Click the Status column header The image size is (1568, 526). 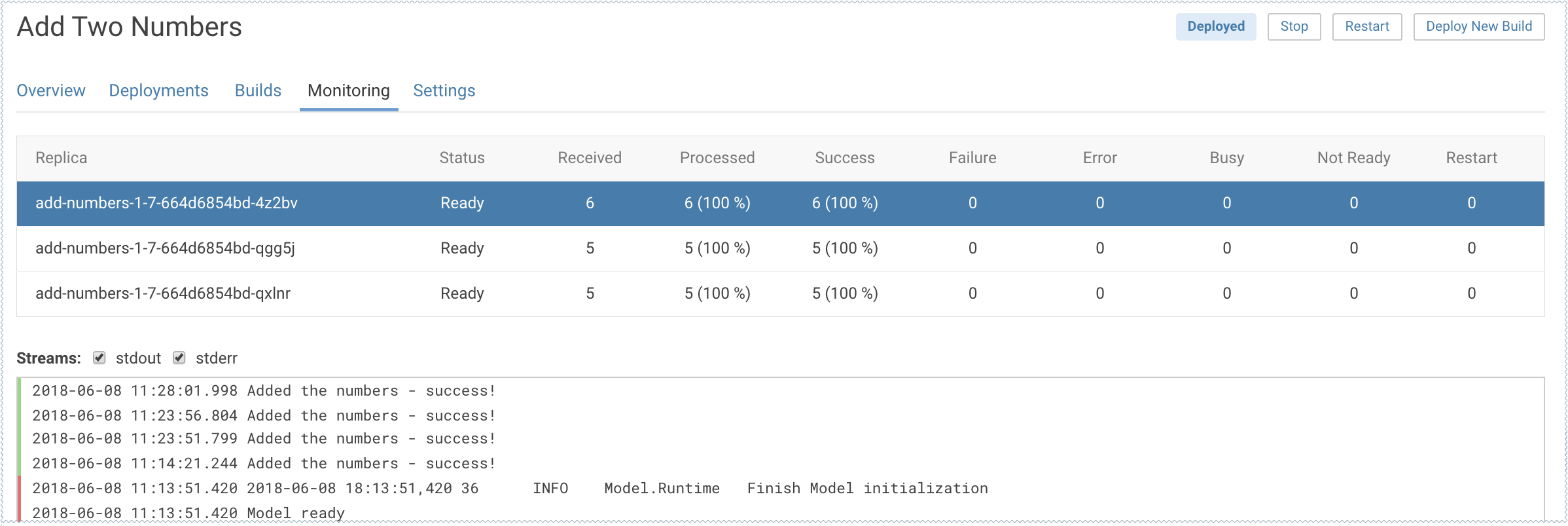click(x=461, y=158)
